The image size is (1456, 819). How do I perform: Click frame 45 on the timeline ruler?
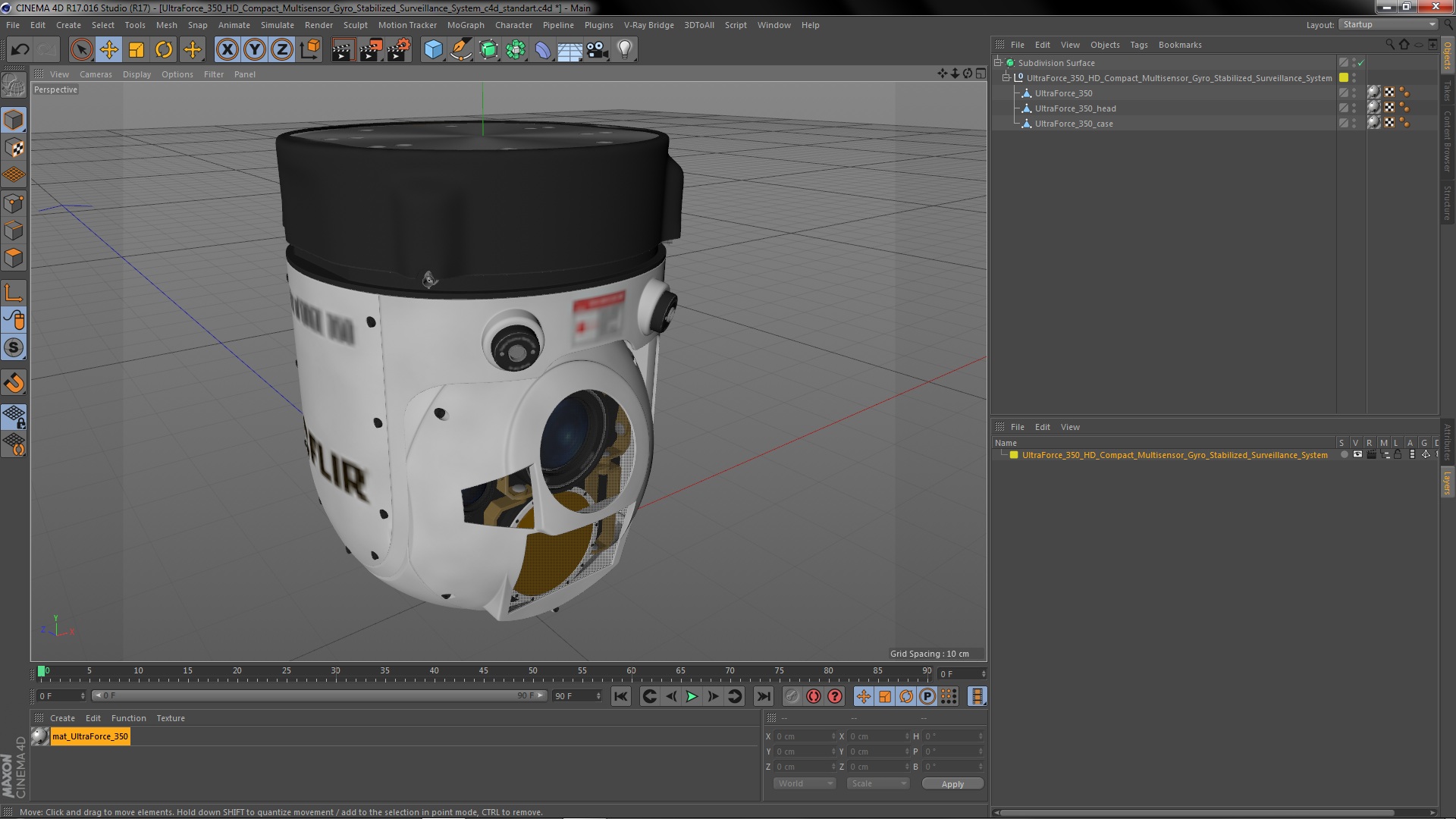tap(483, 672)
